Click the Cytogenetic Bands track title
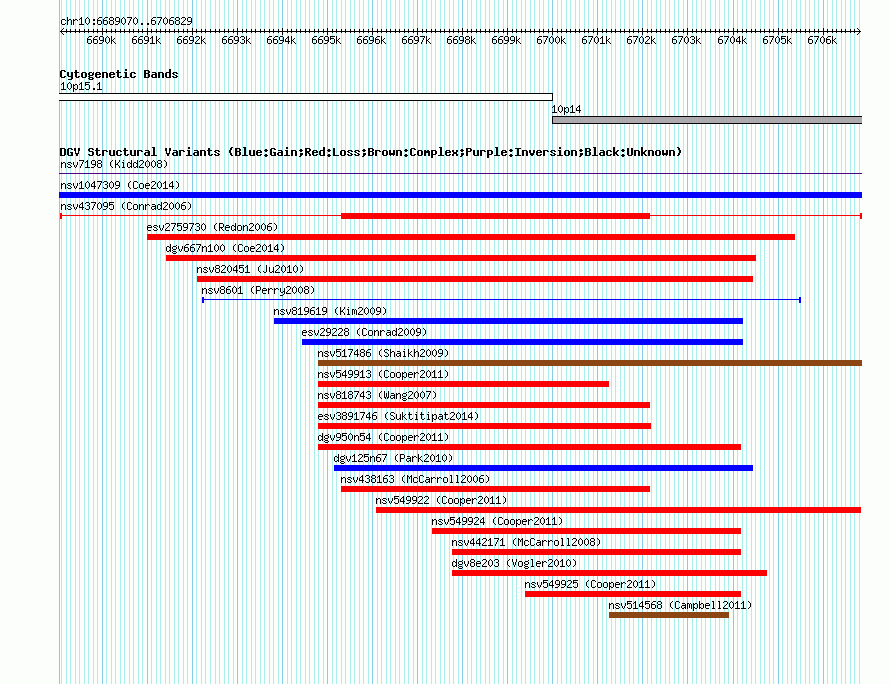 119,74
